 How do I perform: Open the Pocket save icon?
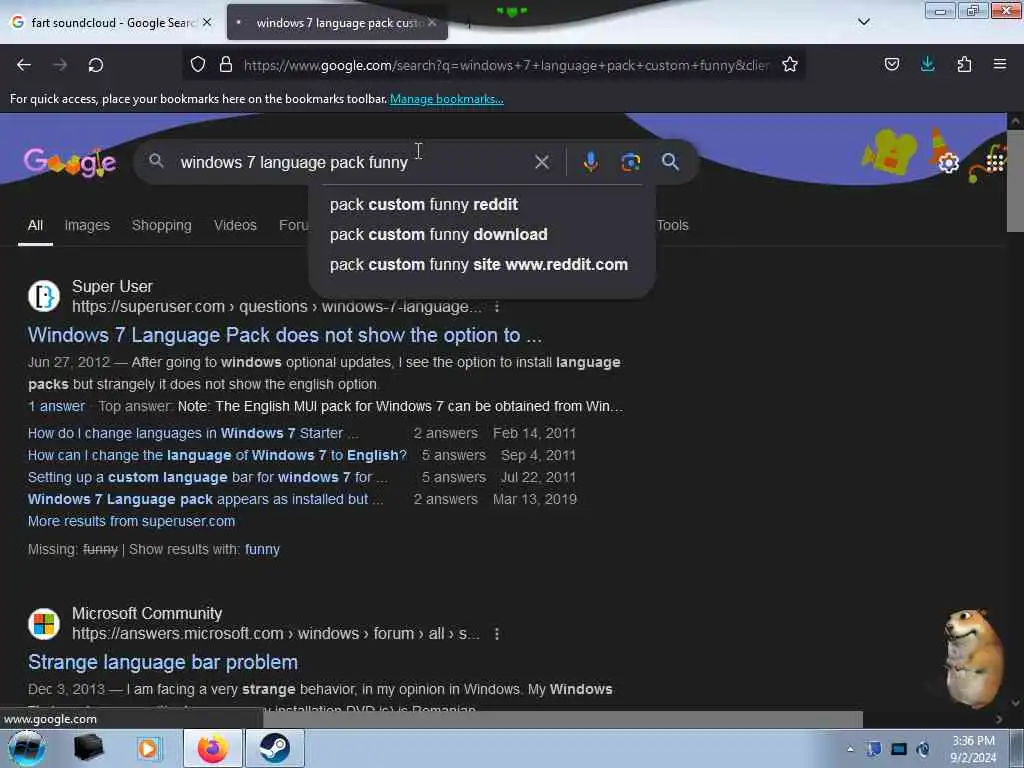click(x=891, y=65)
